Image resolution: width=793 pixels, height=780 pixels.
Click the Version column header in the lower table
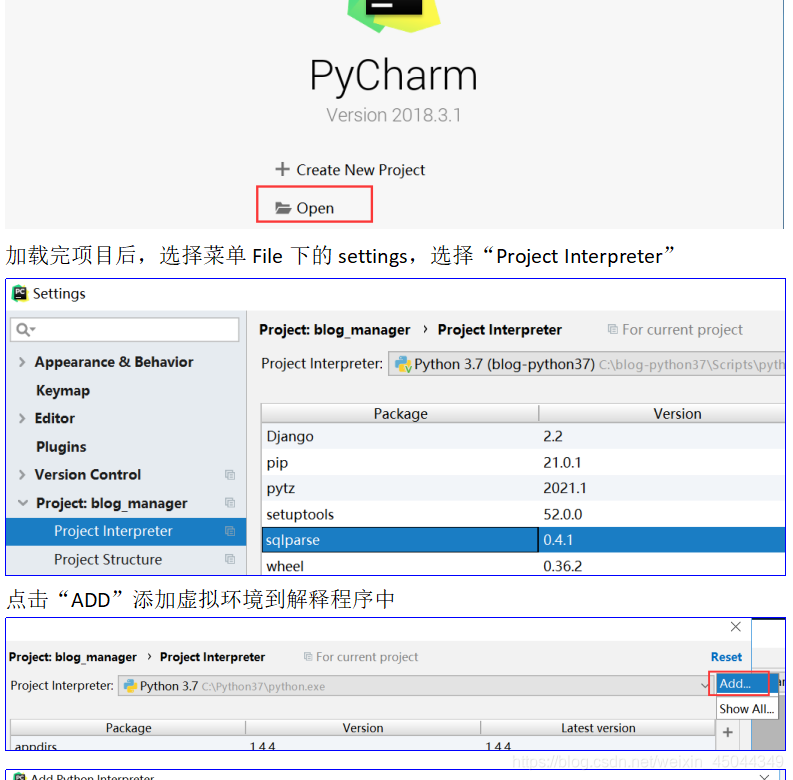click(363, 728)
